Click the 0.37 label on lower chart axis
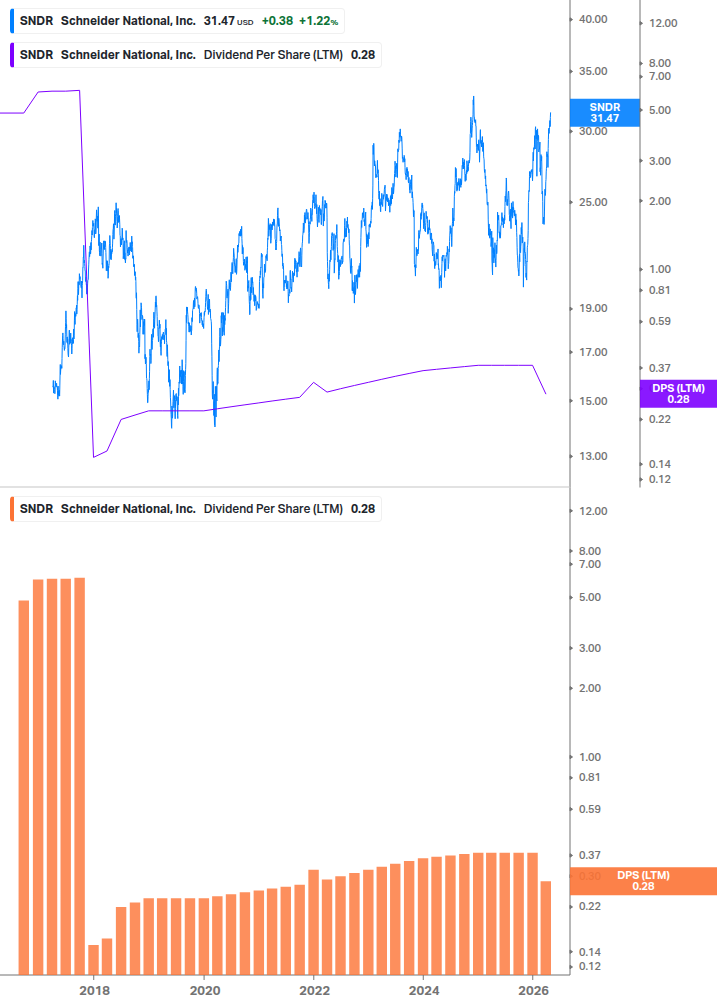The height and width of the screenshot is (1005, 717). (x=589, y=855)
